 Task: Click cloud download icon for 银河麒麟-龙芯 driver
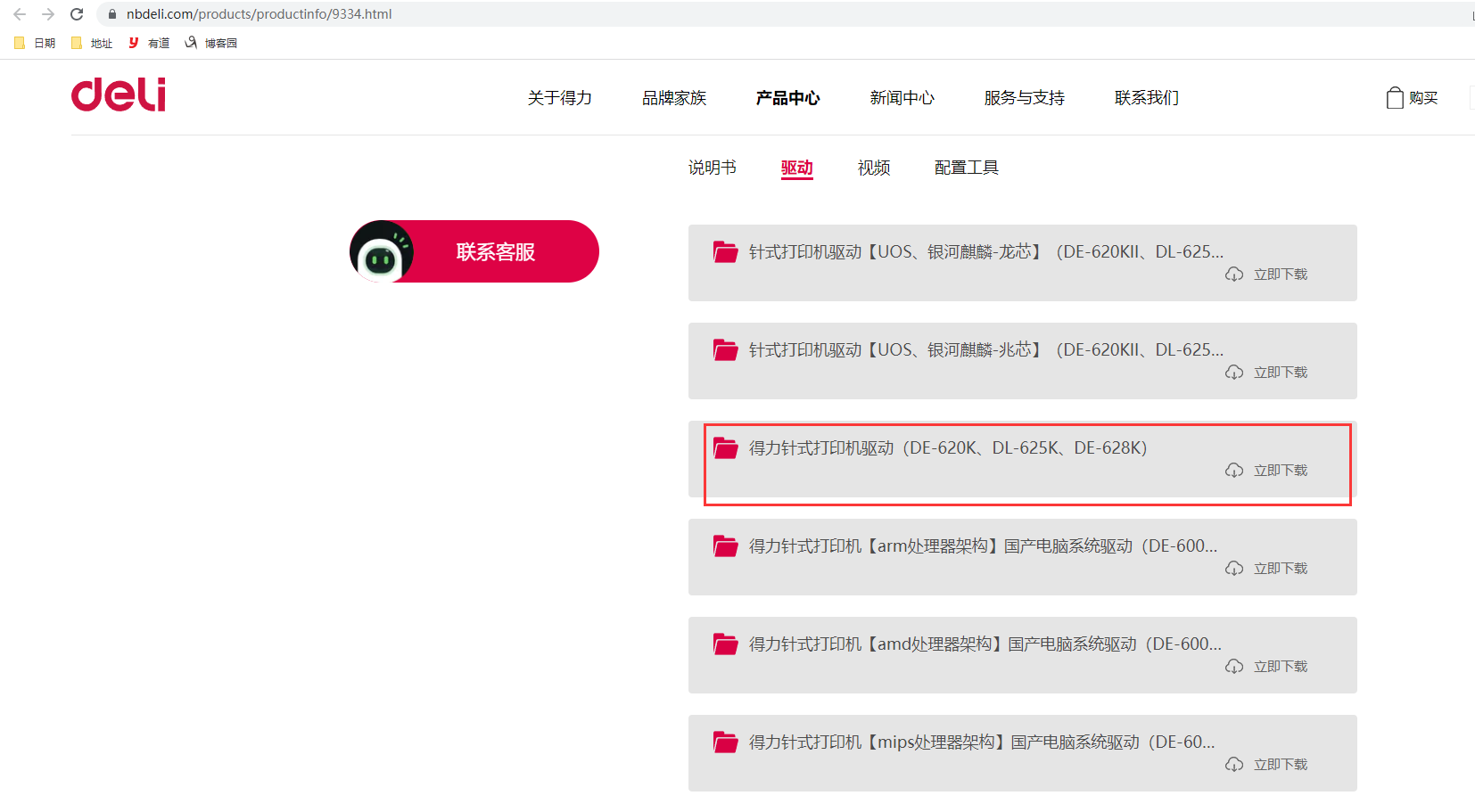point(1234,275)
